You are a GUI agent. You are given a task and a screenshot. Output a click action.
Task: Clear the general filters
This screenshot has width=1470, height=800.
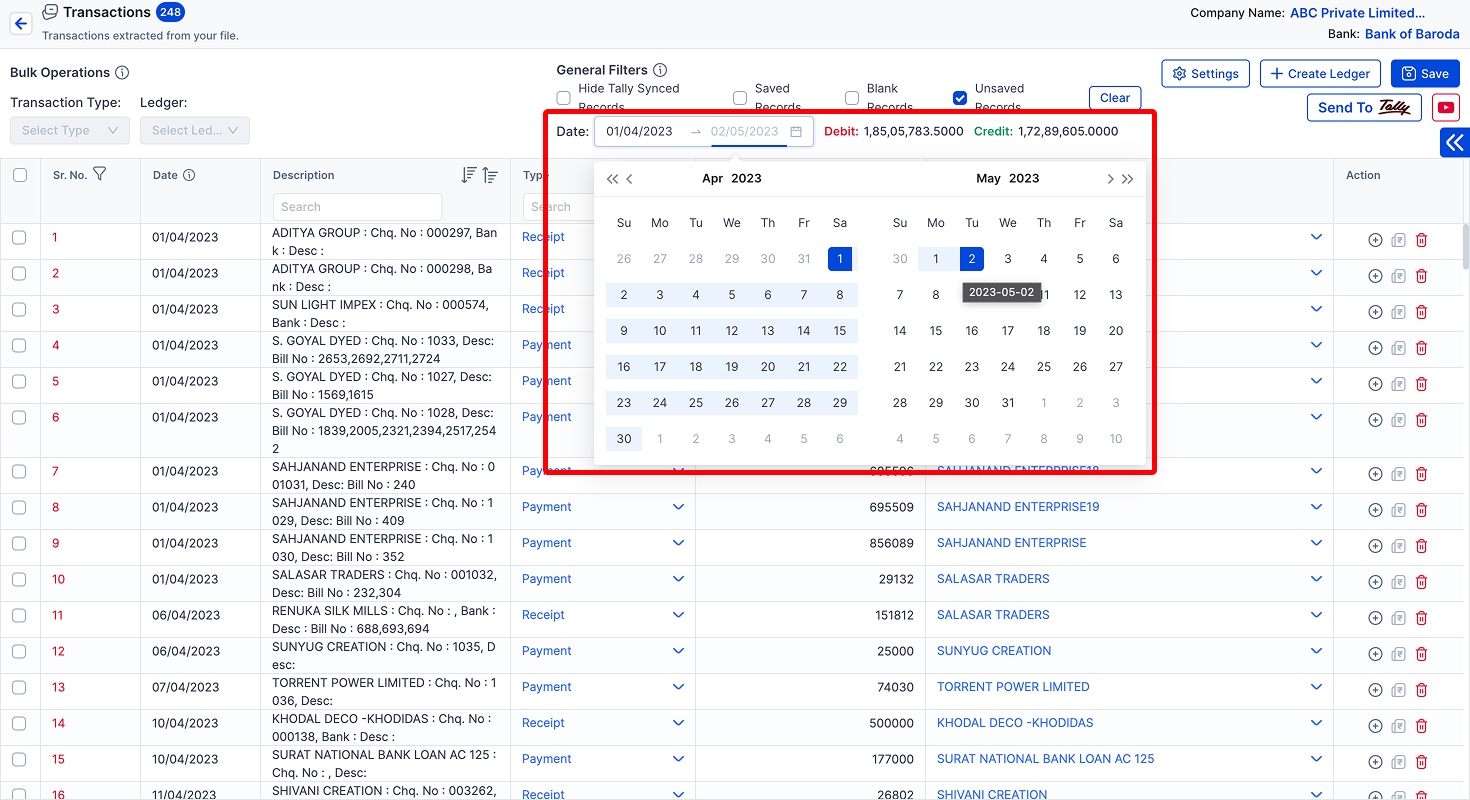(1115, 98)
